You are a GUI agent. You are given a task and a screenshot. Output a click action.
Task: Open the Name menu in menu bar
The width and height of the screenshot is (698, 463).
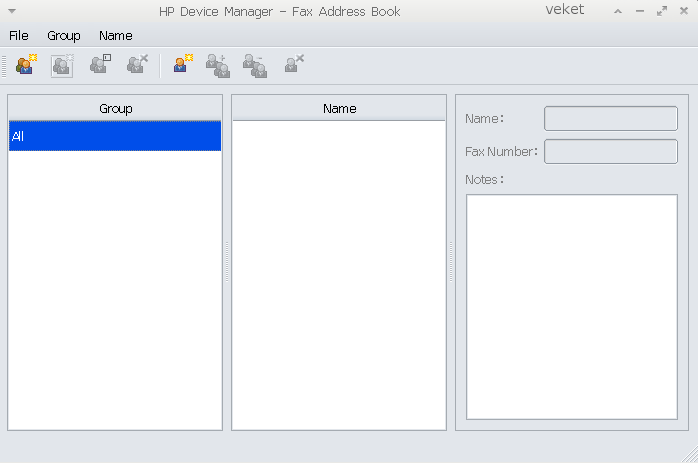[x=116, y=36]
